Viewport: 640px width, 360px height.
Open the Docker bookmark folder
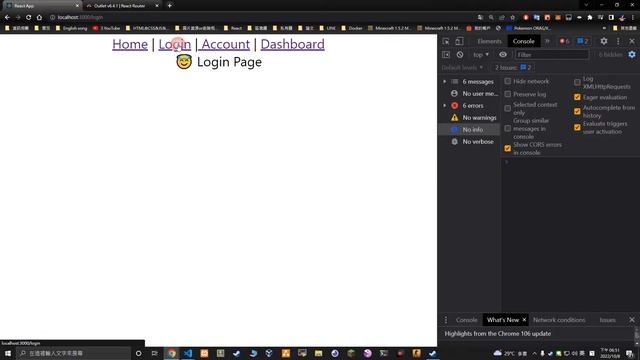coord(352,28)
